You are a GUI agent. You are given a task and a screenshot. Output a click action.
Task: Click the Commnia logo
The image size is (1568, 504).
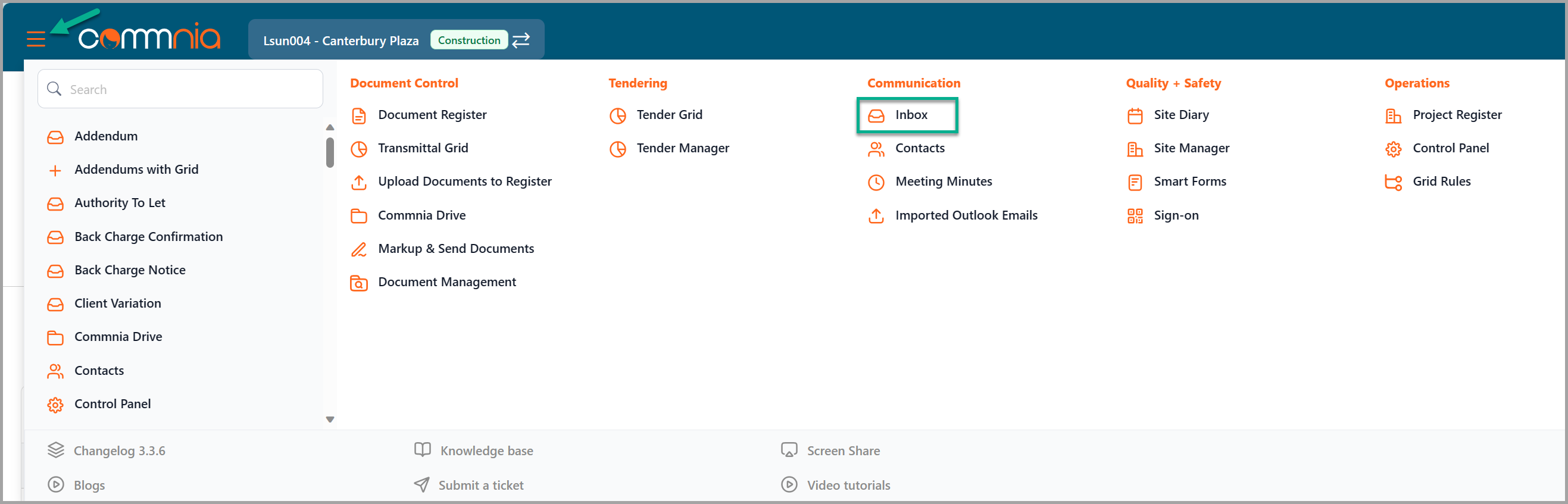tap(149, 36)
